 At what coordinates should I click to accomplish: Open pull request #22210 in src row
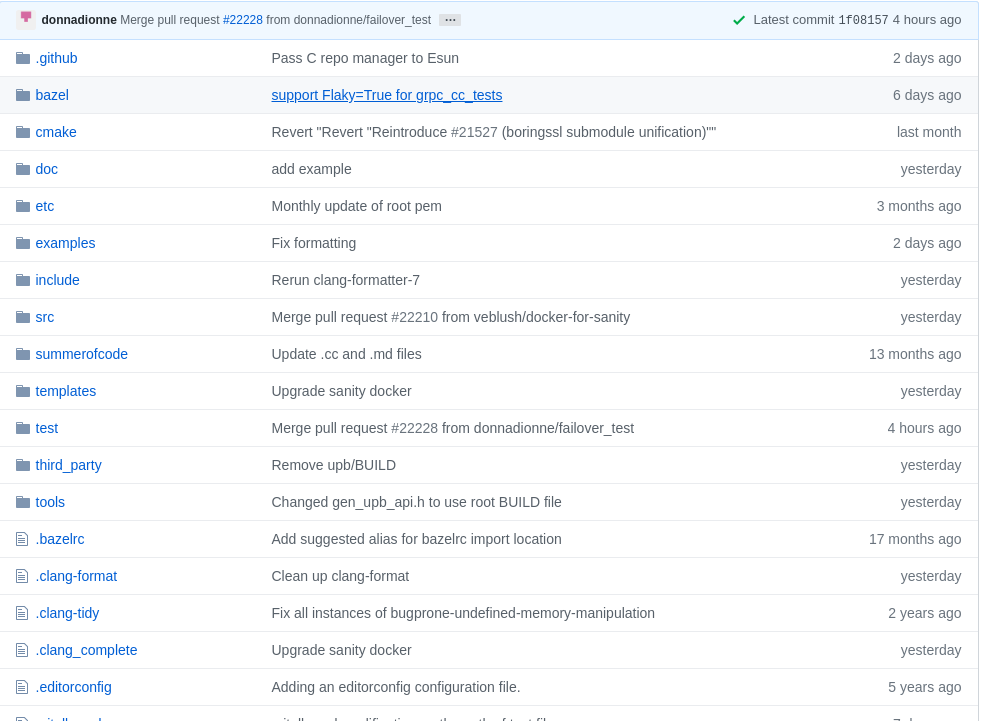414,317
